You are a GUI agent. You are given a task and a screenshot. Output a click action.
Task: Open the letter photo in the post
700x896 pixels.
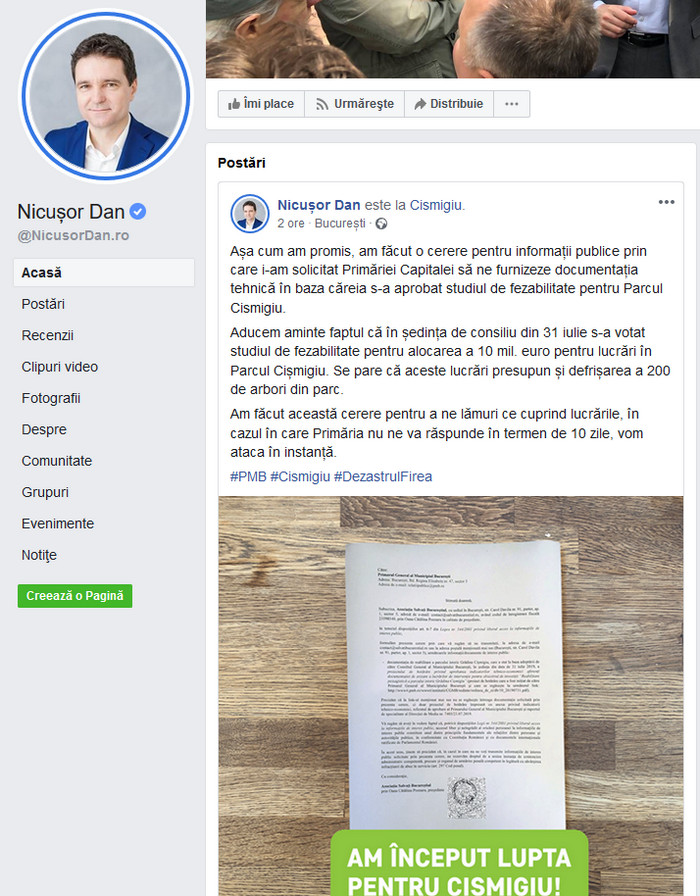click(x=450, y=696)
